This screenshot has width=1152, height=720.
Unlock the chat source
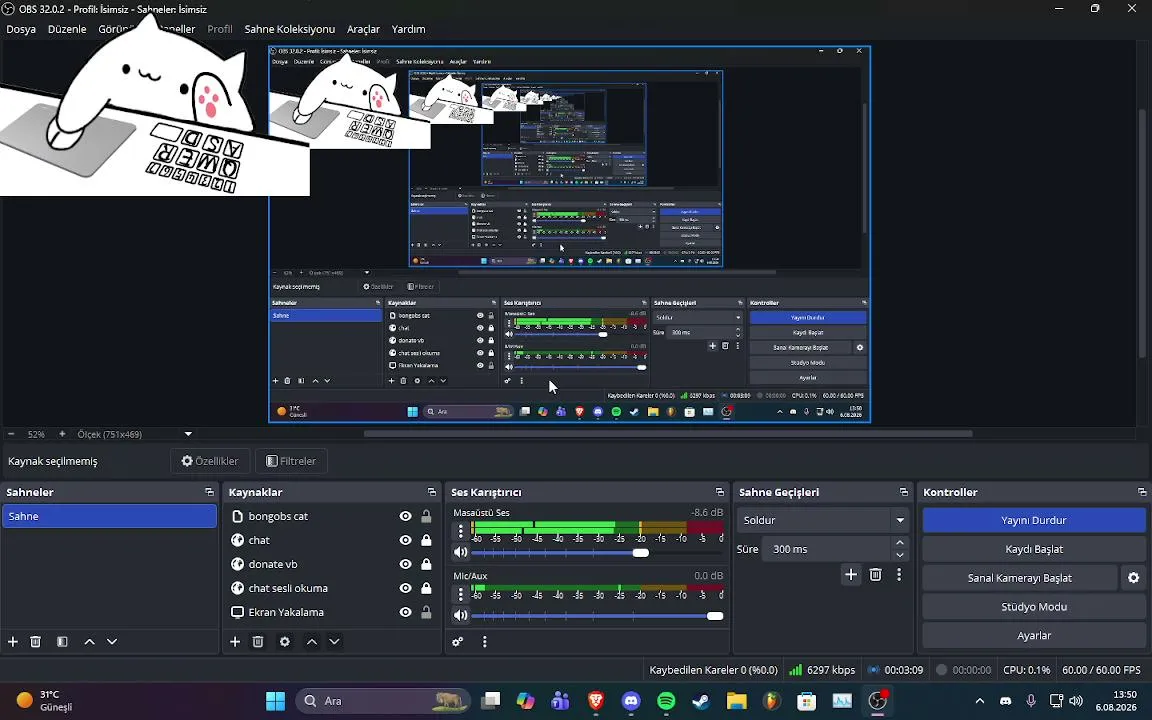click(426, 540)
